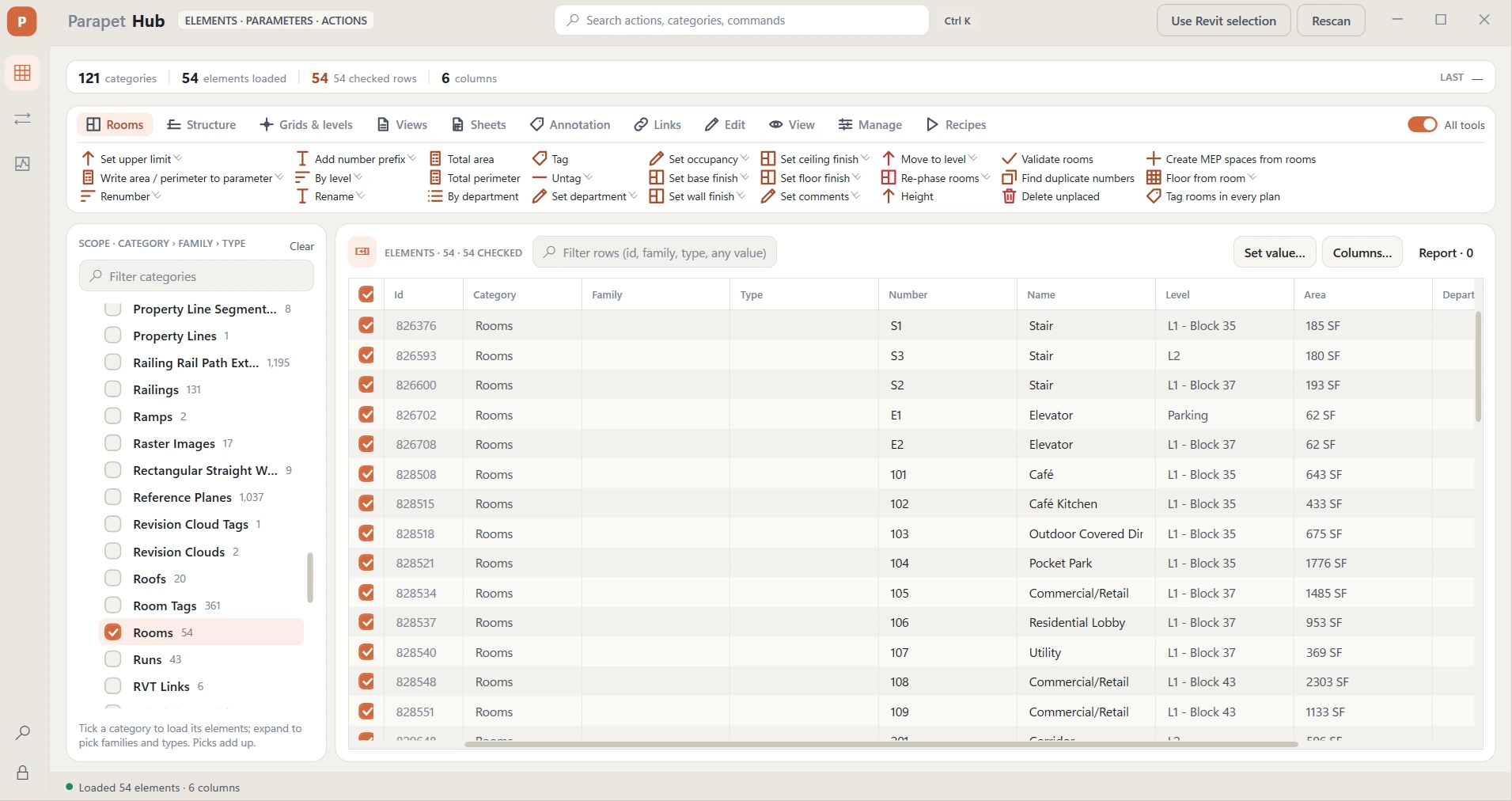Open the image panel sidebar icon
This screenshot has width=1512, height=801.
point(22,164)
